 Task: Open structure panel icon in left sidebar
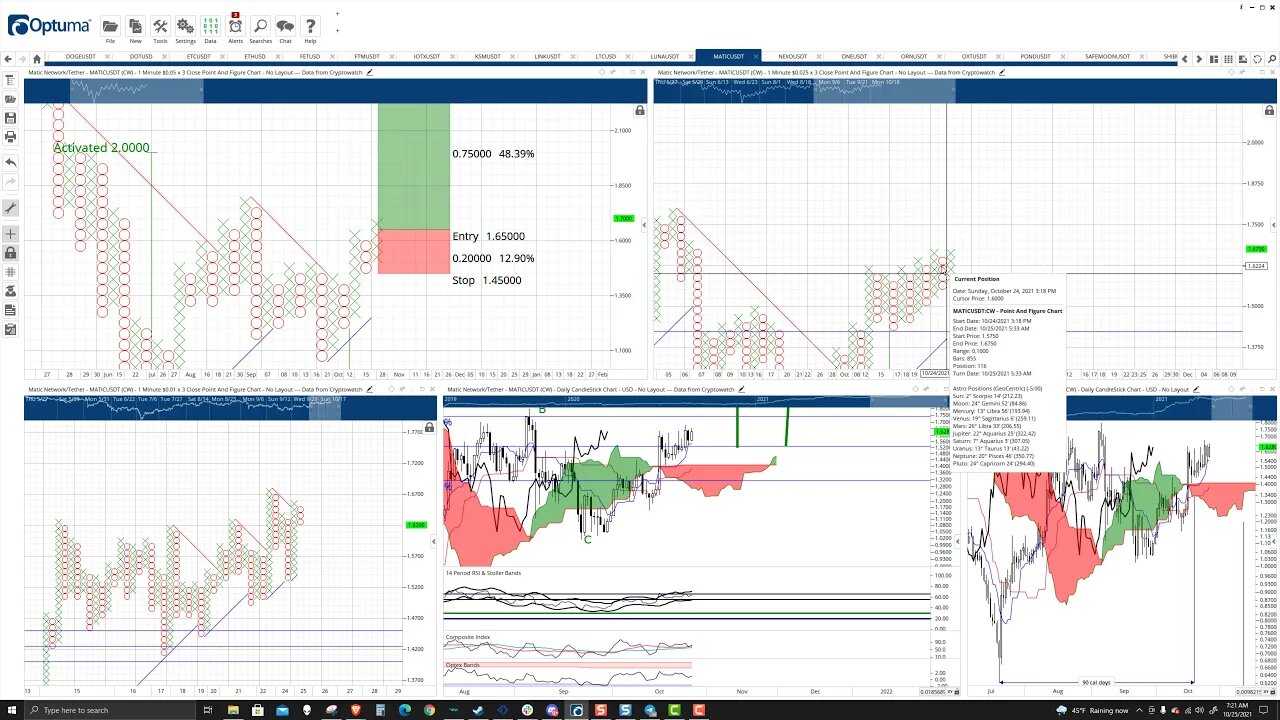tap(10, 81)
